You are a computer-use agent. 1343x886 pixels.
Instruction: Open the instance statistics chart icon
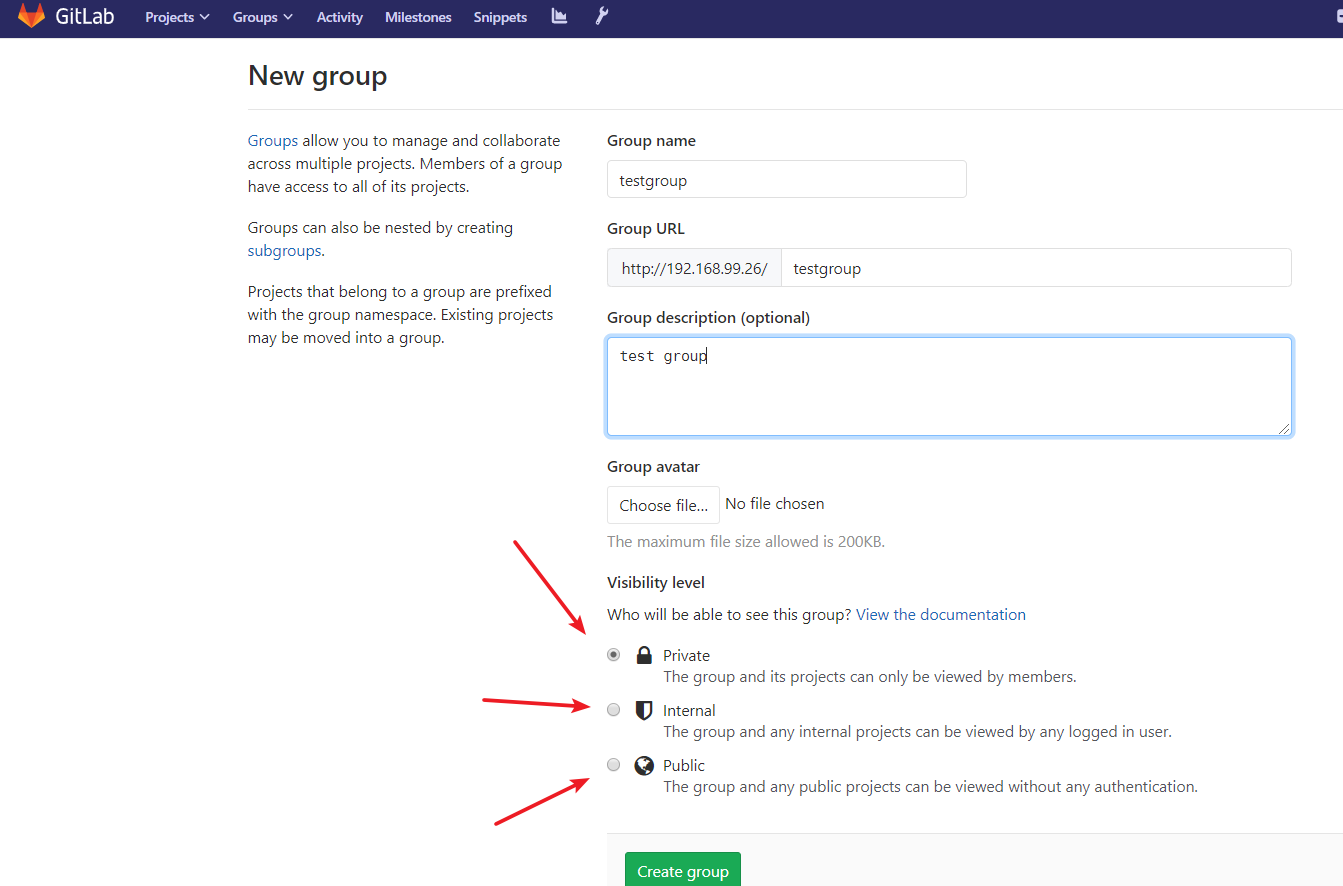(x=559, y=16)
